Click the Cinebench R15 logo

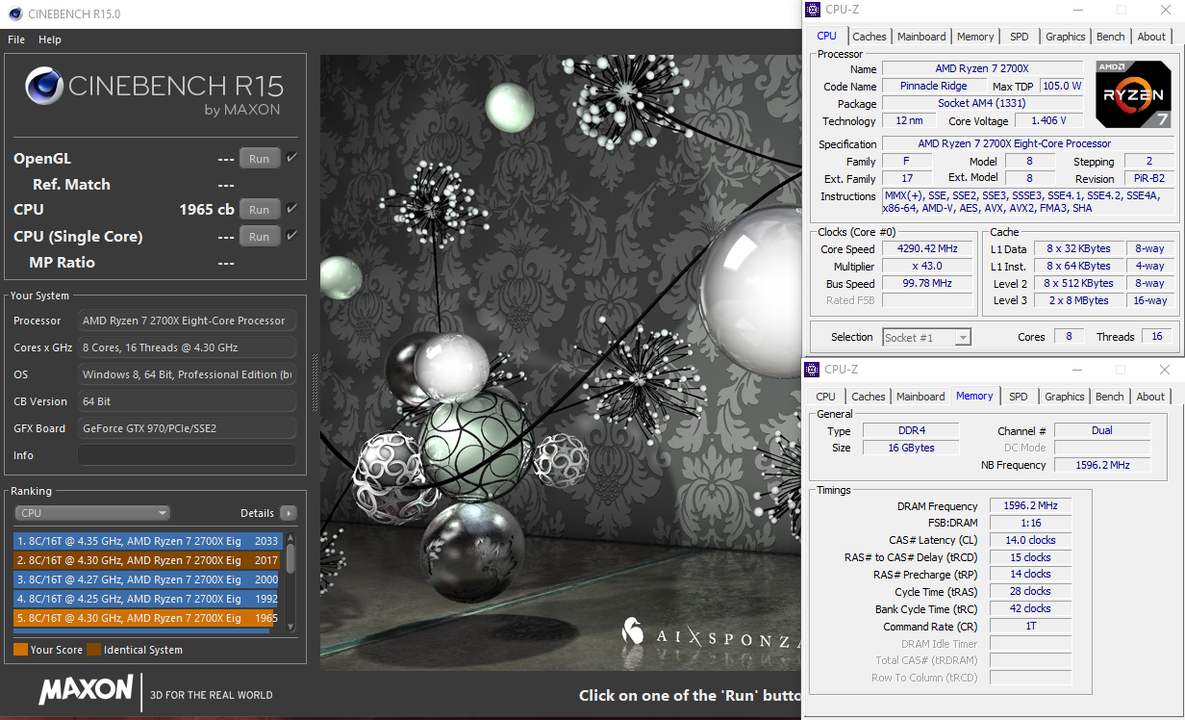(x=155, y=89)
